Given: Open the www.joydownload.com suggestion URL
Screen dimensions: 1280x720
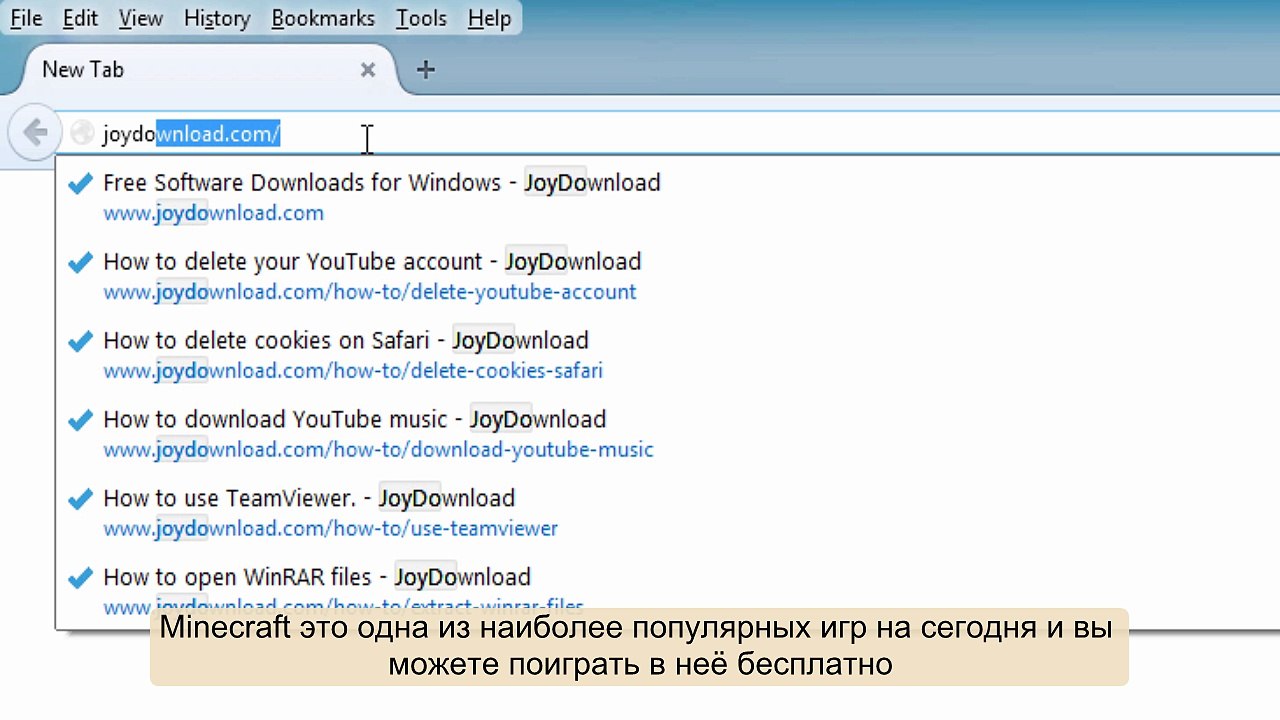Looking at the screenshot, I should pyautogui.click(x=213, y=213).
